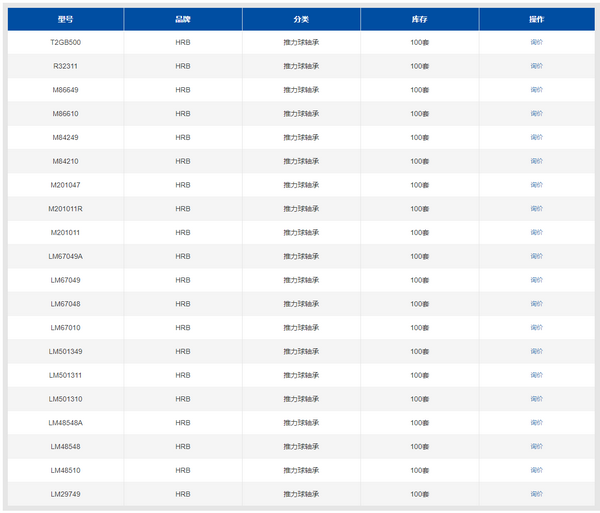Click the 操作 column header
600x513 pixels.
536,19
